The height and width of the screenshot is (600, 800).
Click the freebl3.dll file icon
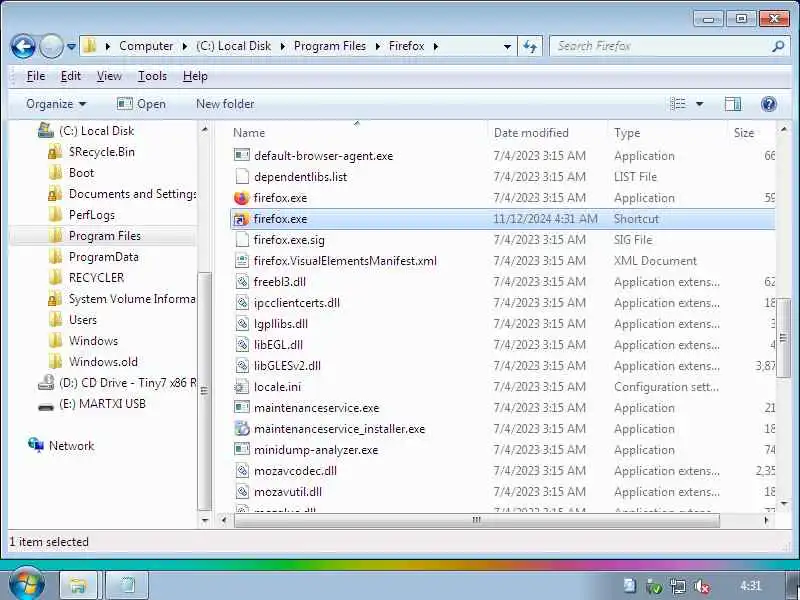point(241,282)
